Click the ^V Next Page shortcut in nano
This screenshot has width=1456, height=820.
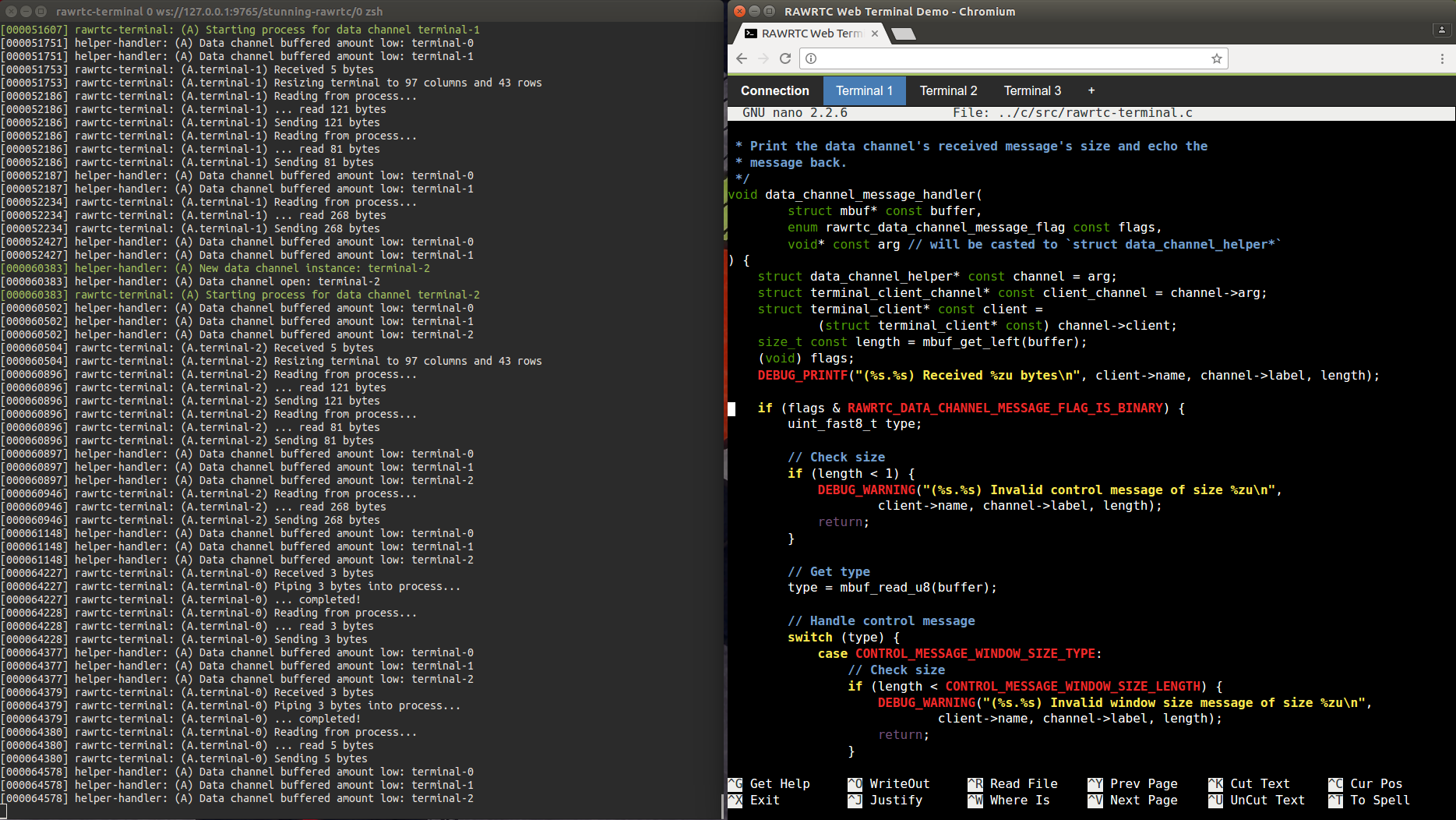click(x=1133, y=800)
